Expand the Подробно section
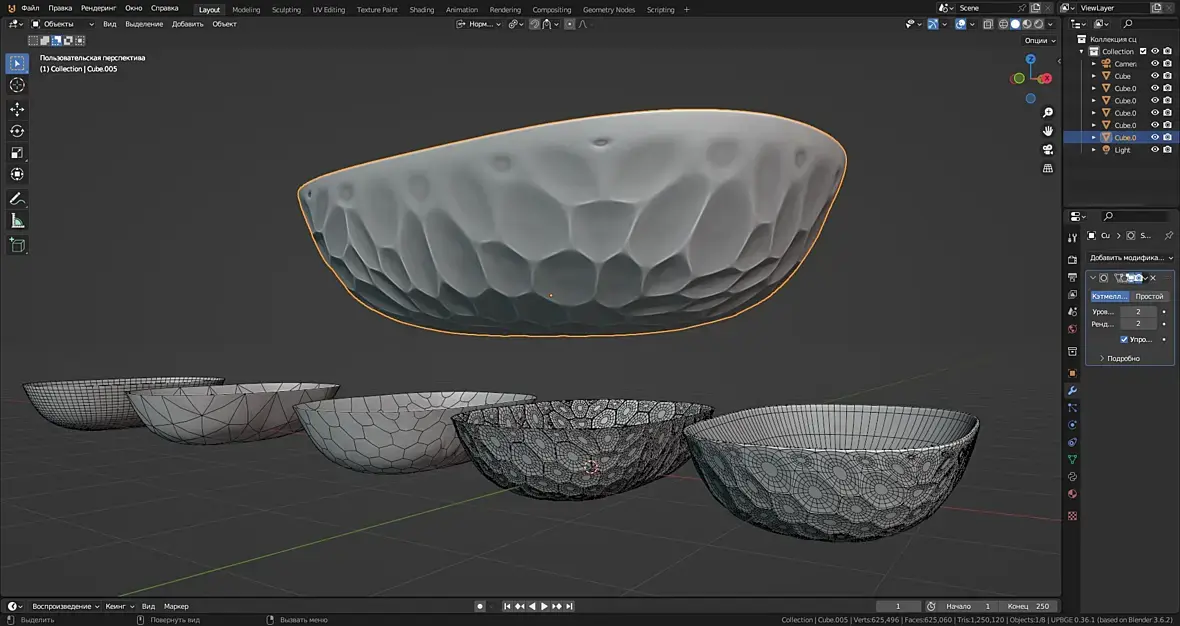Image resolution: width=1180 pixels, height=626 pixels. point(1119,358)
